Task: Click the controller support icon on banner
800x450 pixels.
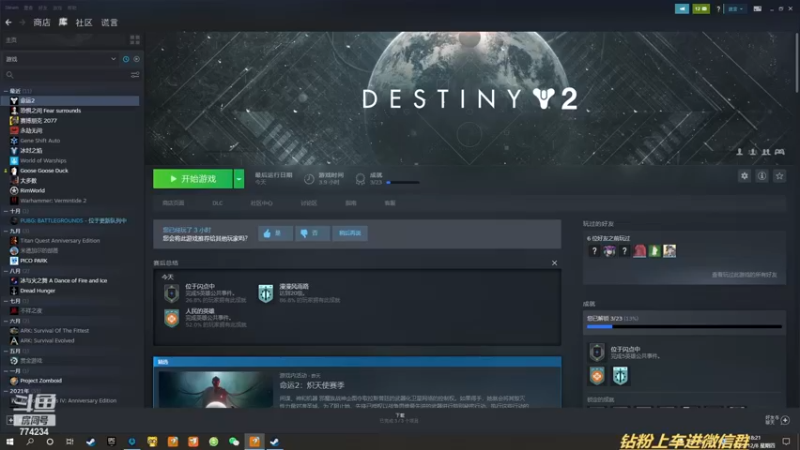Action: click(x=779, y=152)
